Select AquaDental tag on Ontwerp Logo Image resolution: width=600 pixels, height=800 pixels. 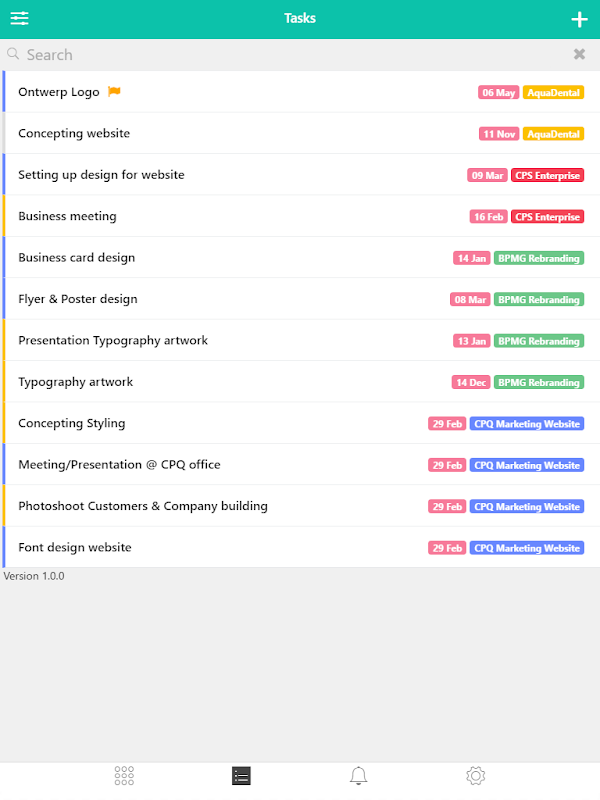553,93
